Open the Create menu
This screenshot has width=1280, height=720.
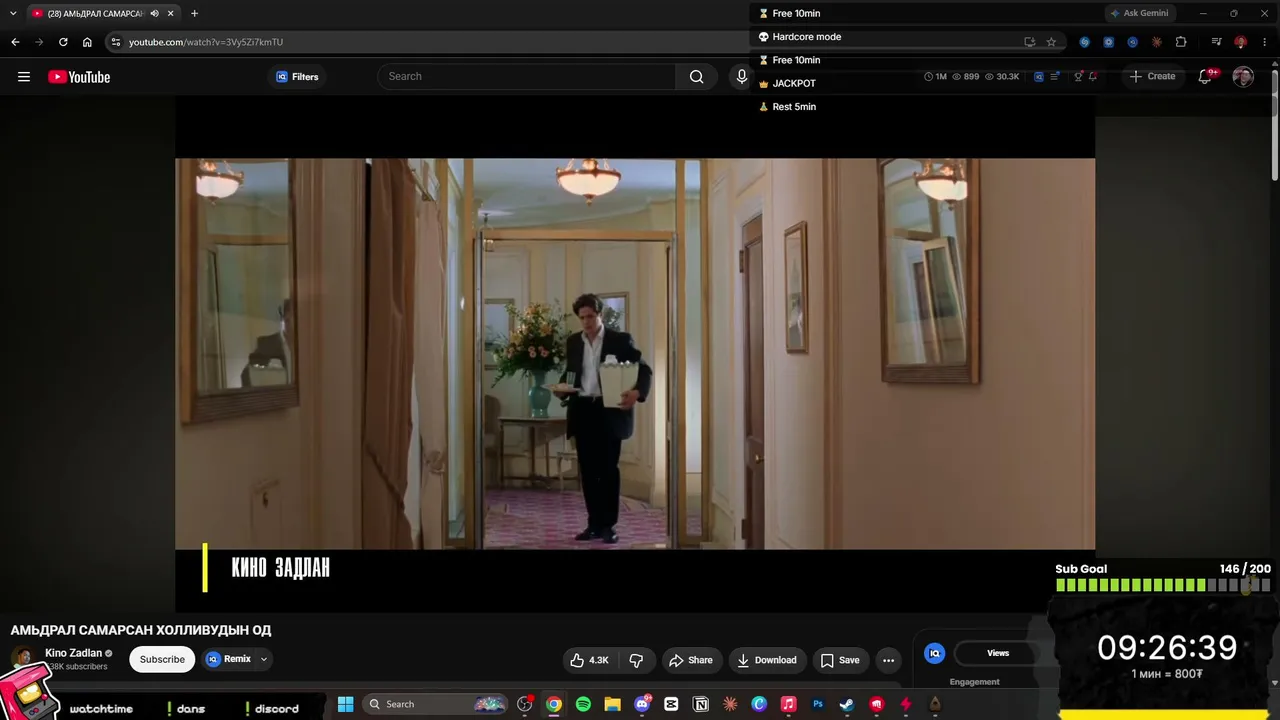(x=1152, y=76)
